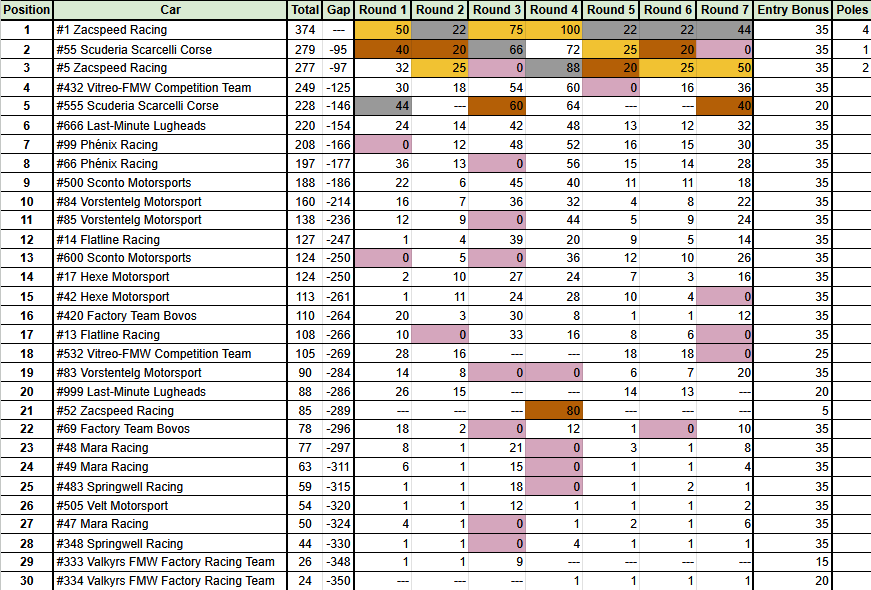Select the Entry Bonus column header

[x=793, y=10]
